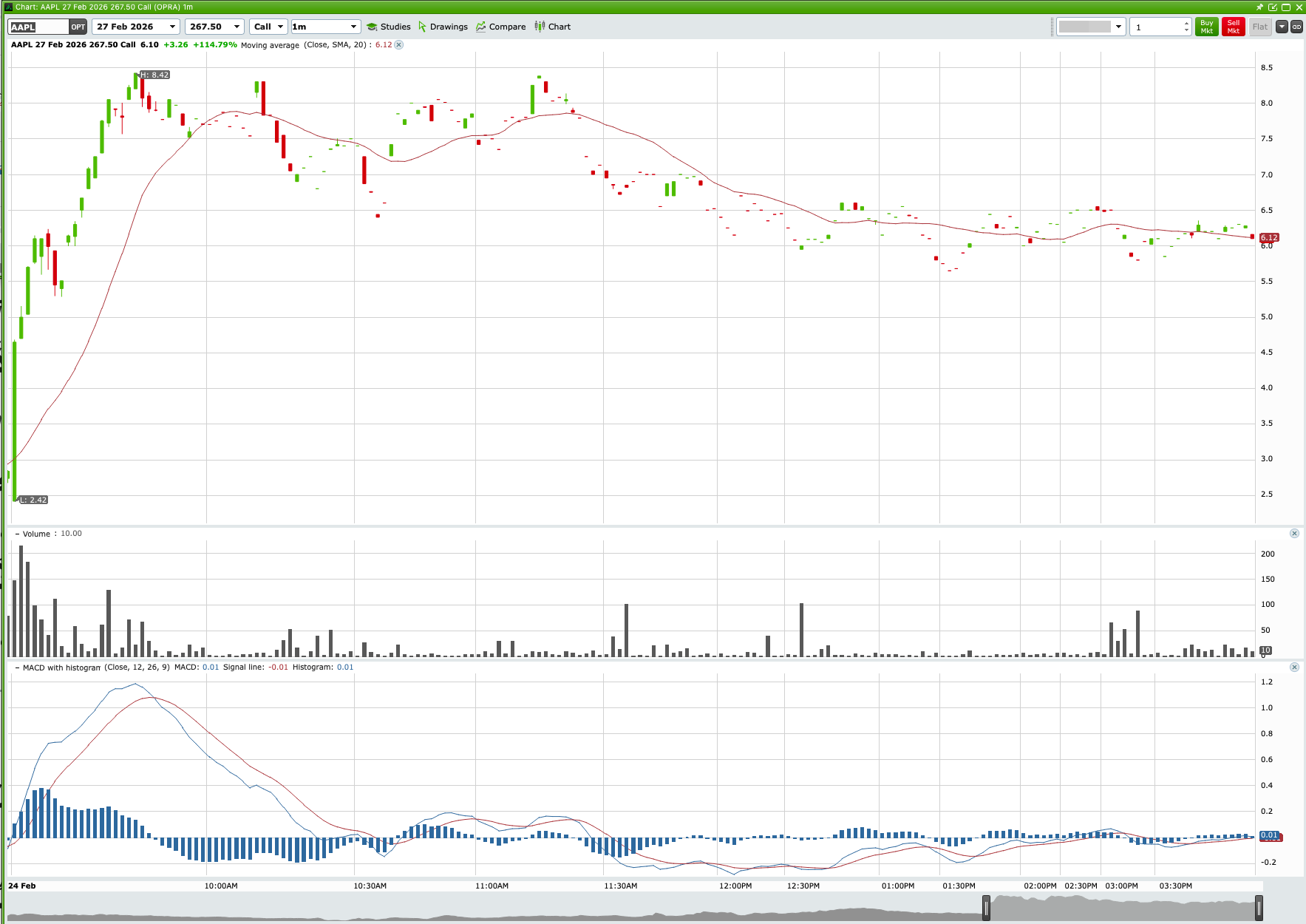Click the Buy Mkt button
Image resolution: width=1306 pixels, height=924 pixels.
(1206, 27)
